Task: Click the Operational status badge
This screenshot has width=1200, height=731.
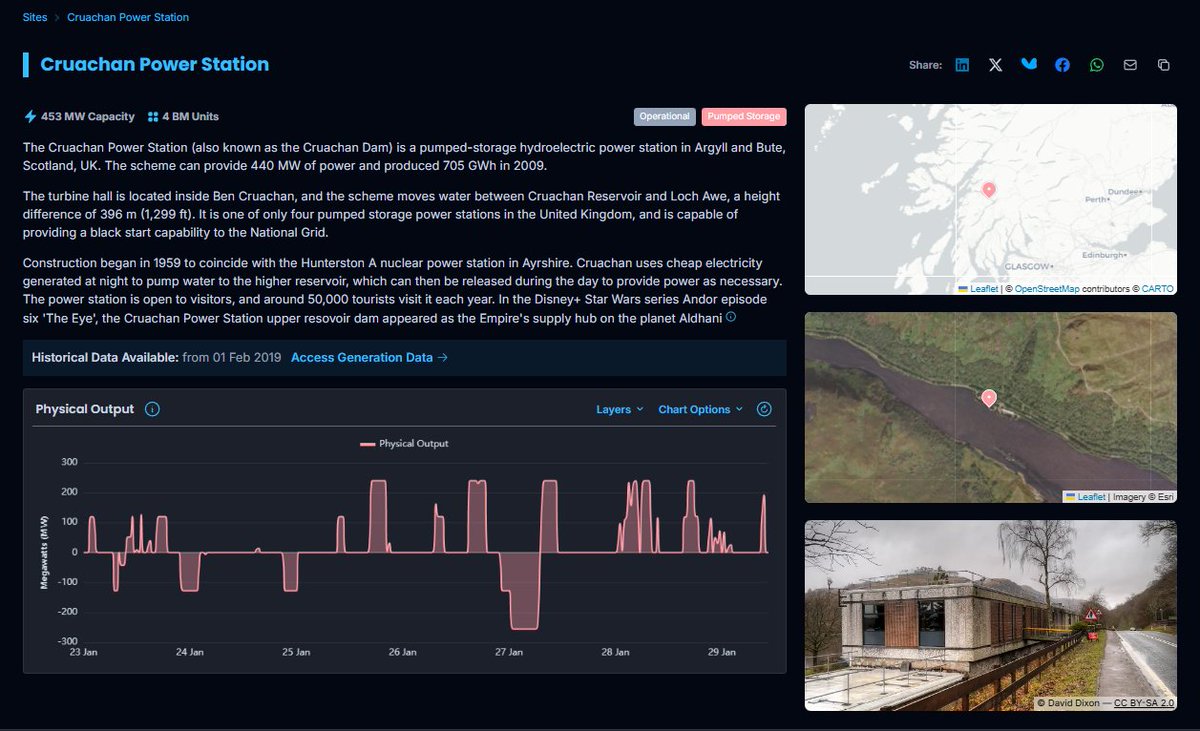Action: 665,117
